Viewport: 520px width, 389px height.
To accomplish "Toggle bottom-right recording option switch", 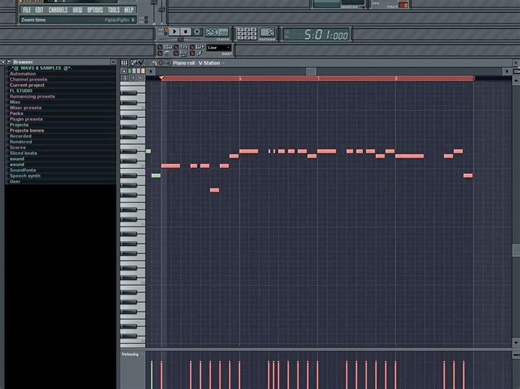I will click(x=192, y=53).
